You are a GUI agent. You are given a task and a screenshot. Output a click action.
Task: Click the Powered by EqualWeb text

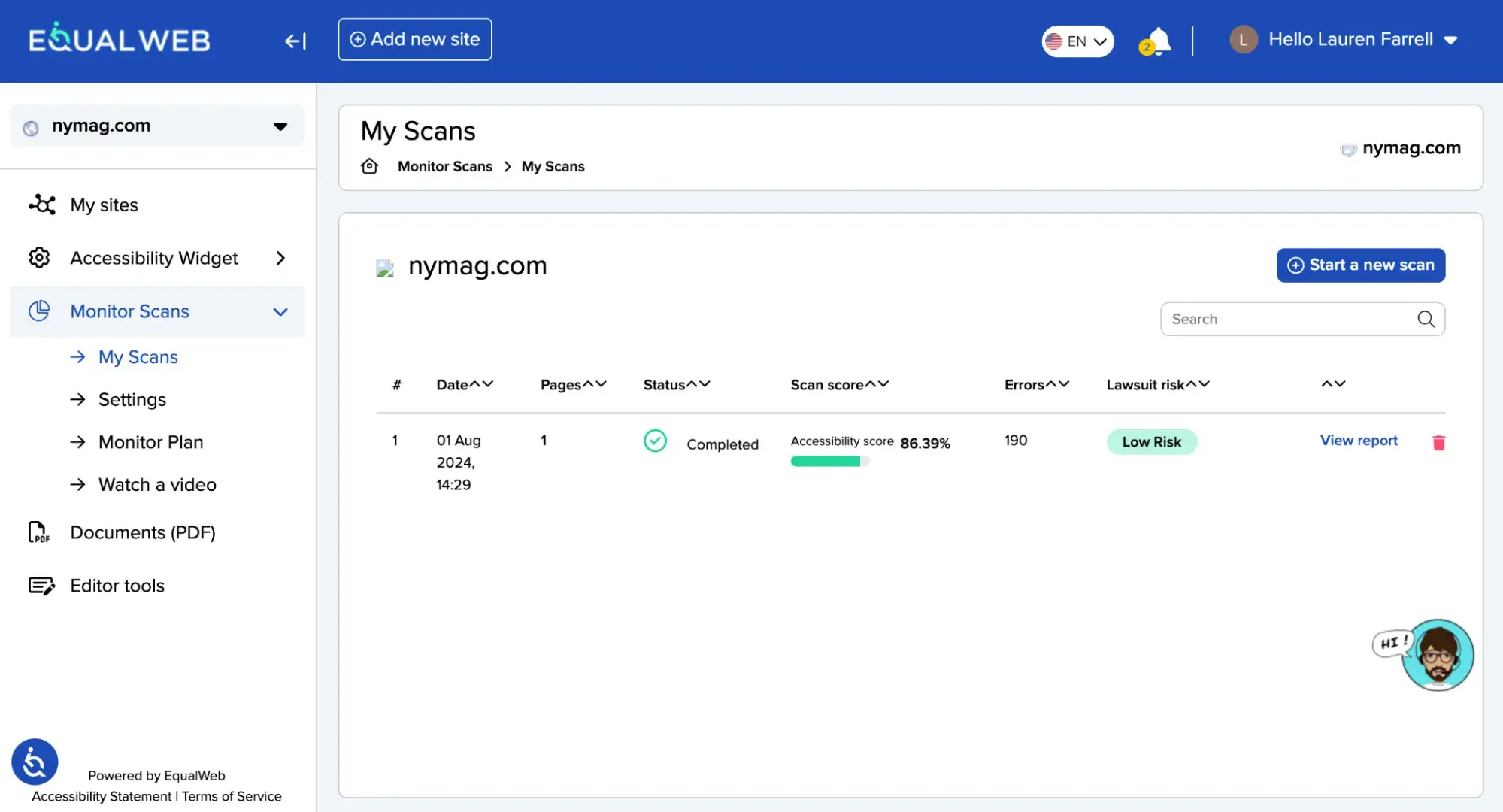click(x=156, y=775)
